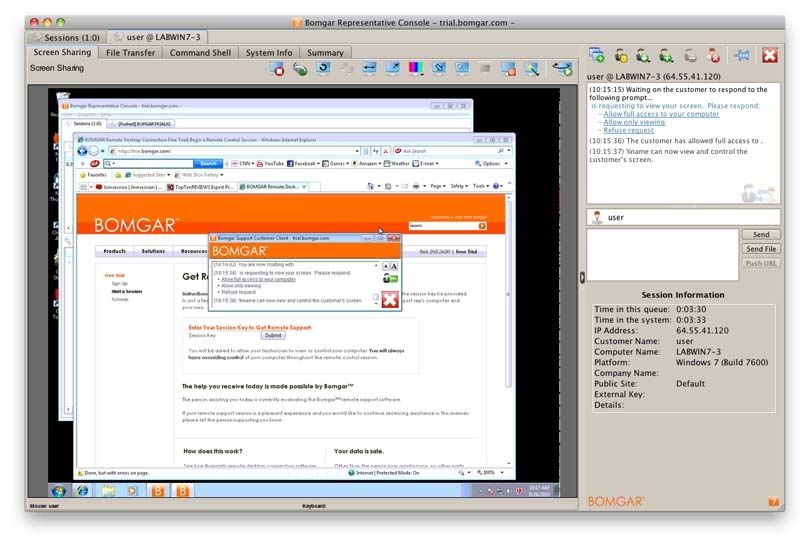Click the printer-like gray session icon
This screenshot has width=800, height=546.
[x=690, y=56]
